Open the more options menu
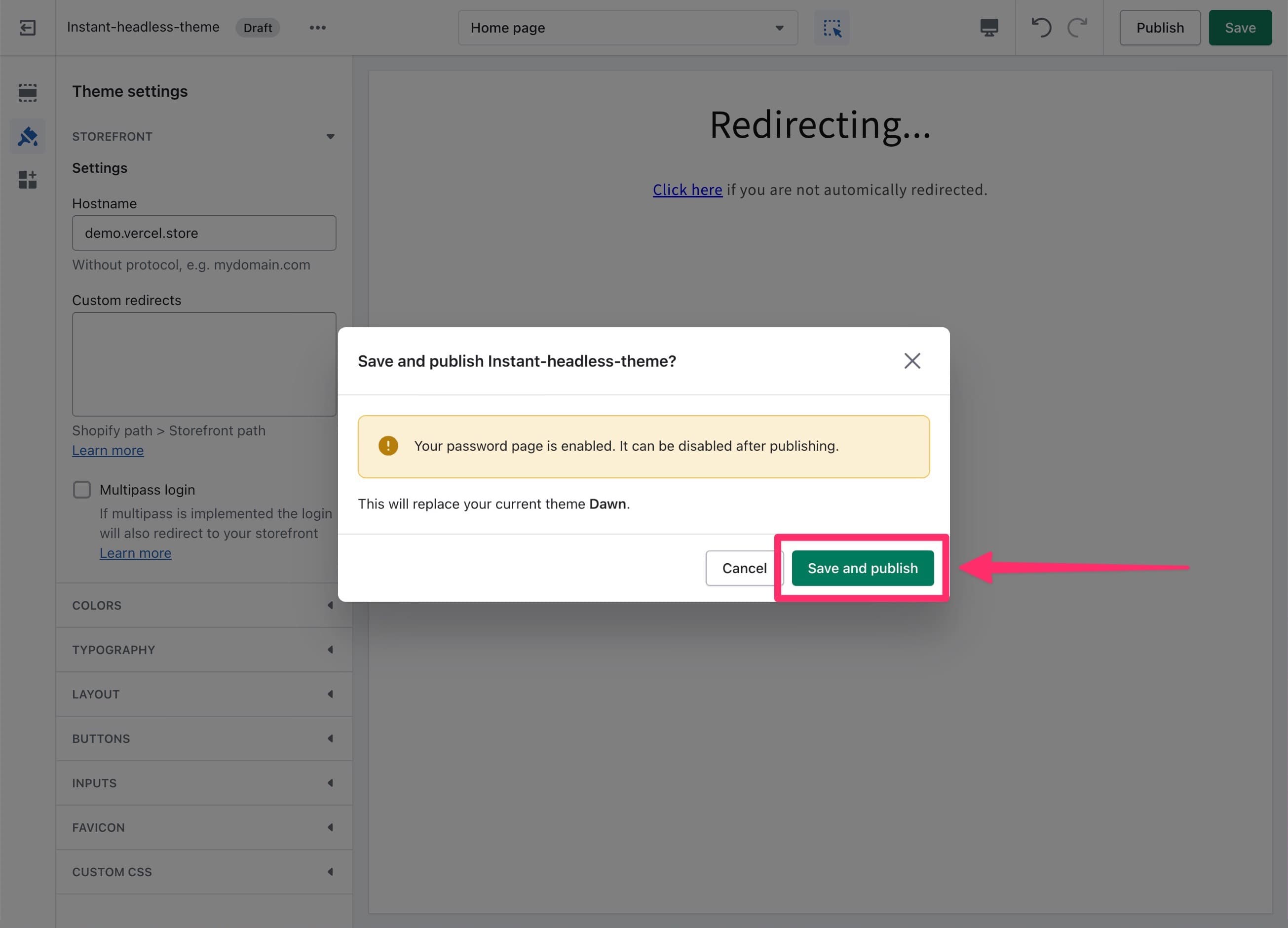The width and height of the screenshot is (1288, 928). coord(317,27)
